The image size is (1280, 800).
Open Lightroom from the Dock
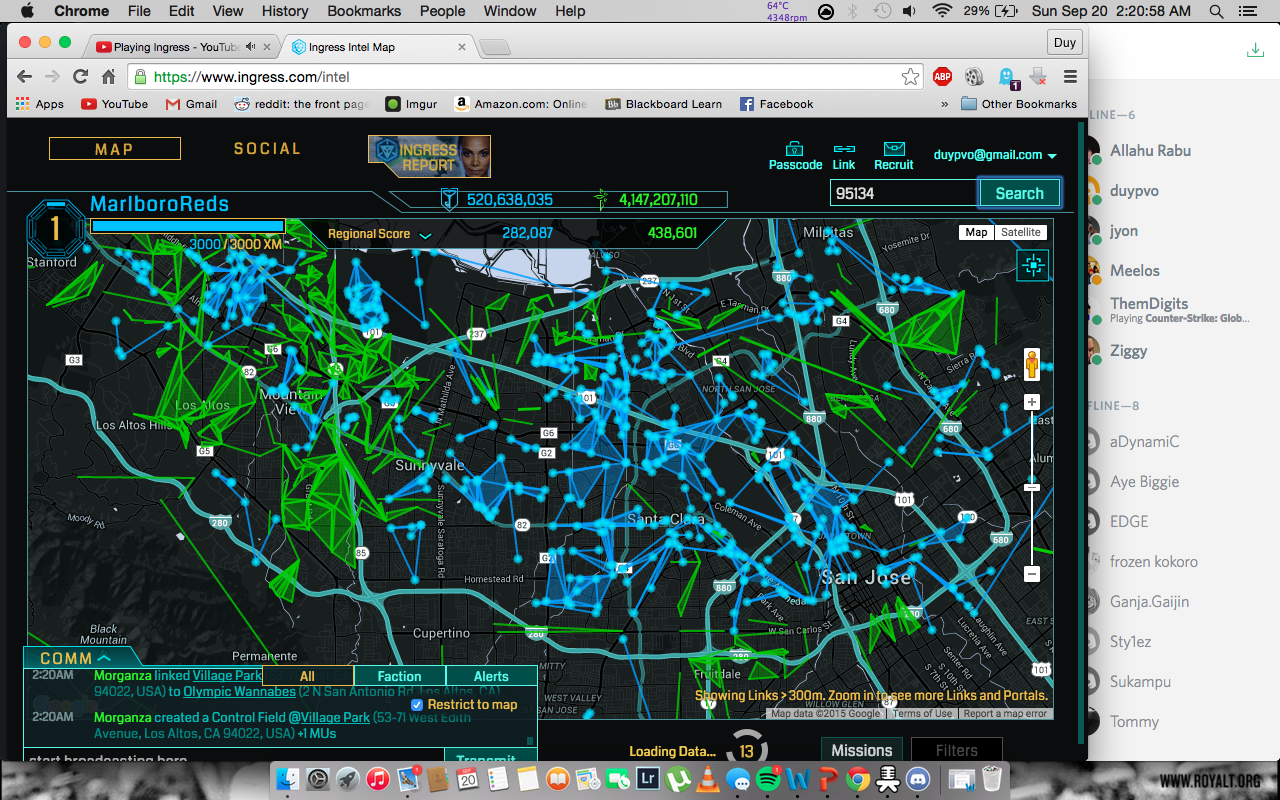pyautogui.click(x=647, y=778)
